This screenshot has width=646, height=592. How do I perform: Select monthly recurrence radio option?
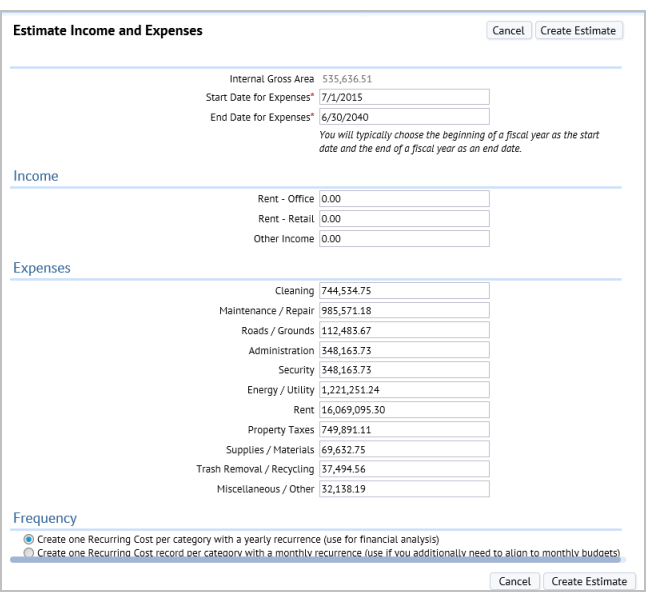tap(28, 552)
